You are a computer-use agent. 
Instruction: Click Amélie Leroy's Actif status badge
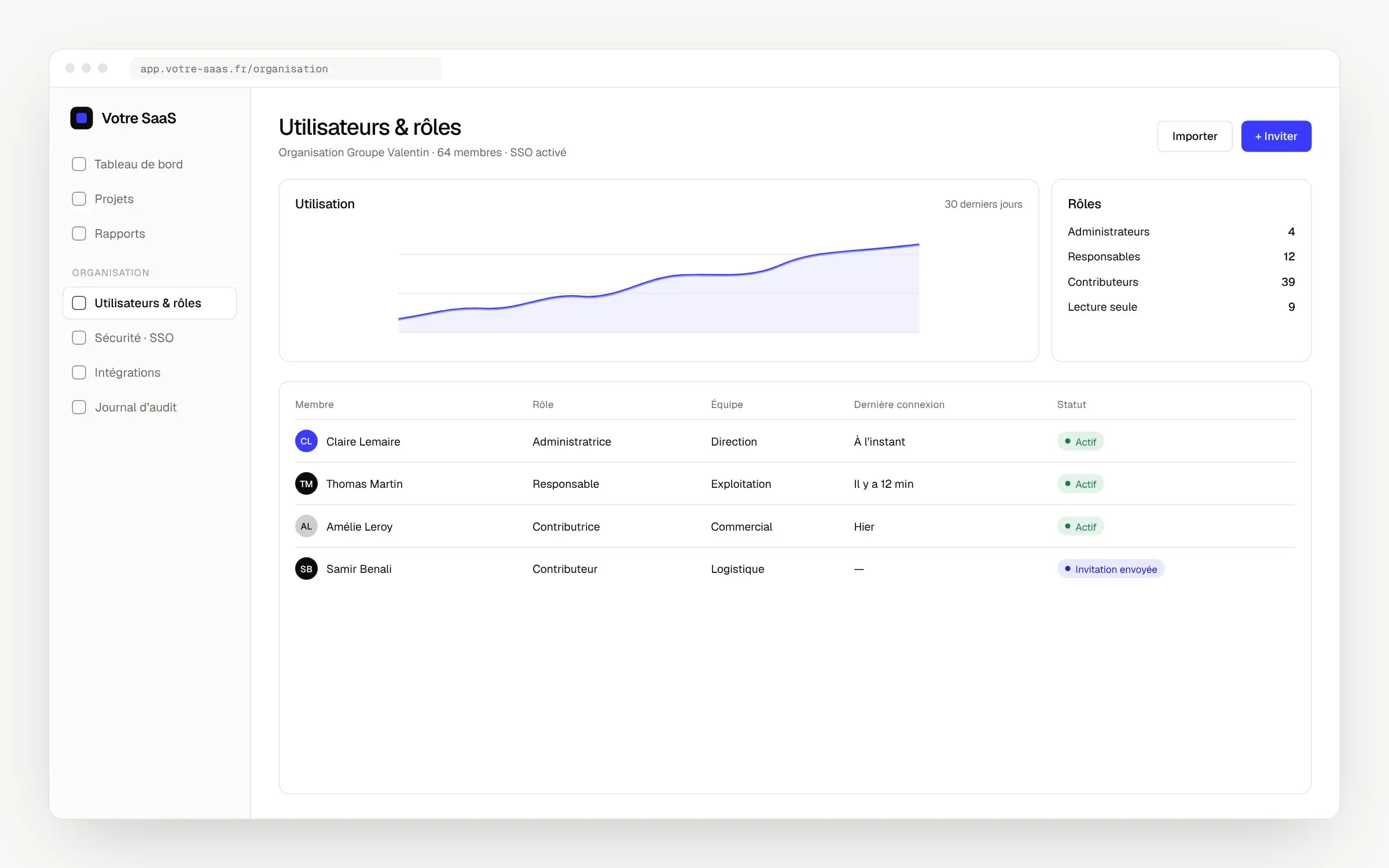click(1081, 527)
